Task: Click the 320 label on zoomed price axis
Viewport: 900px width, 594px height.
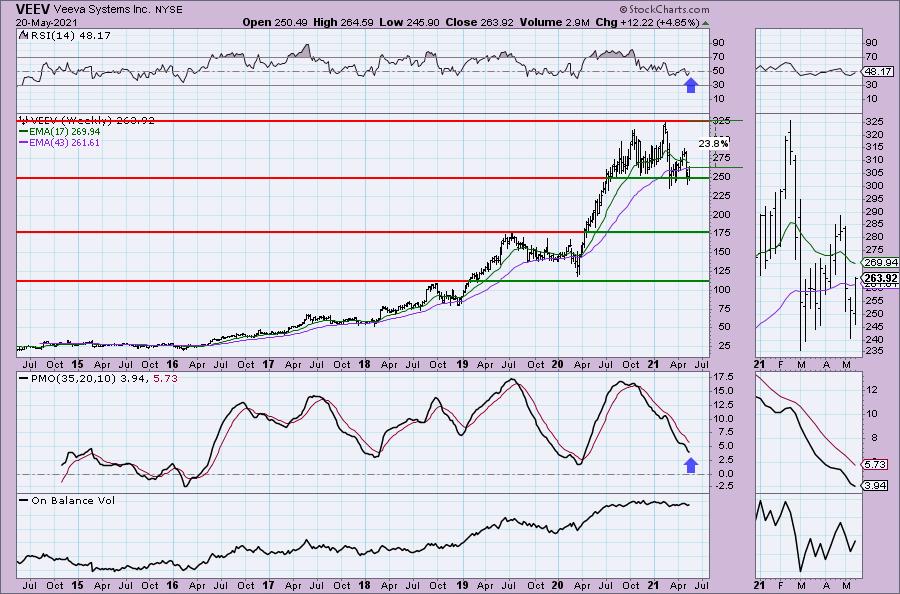Action: coord(874,134)
